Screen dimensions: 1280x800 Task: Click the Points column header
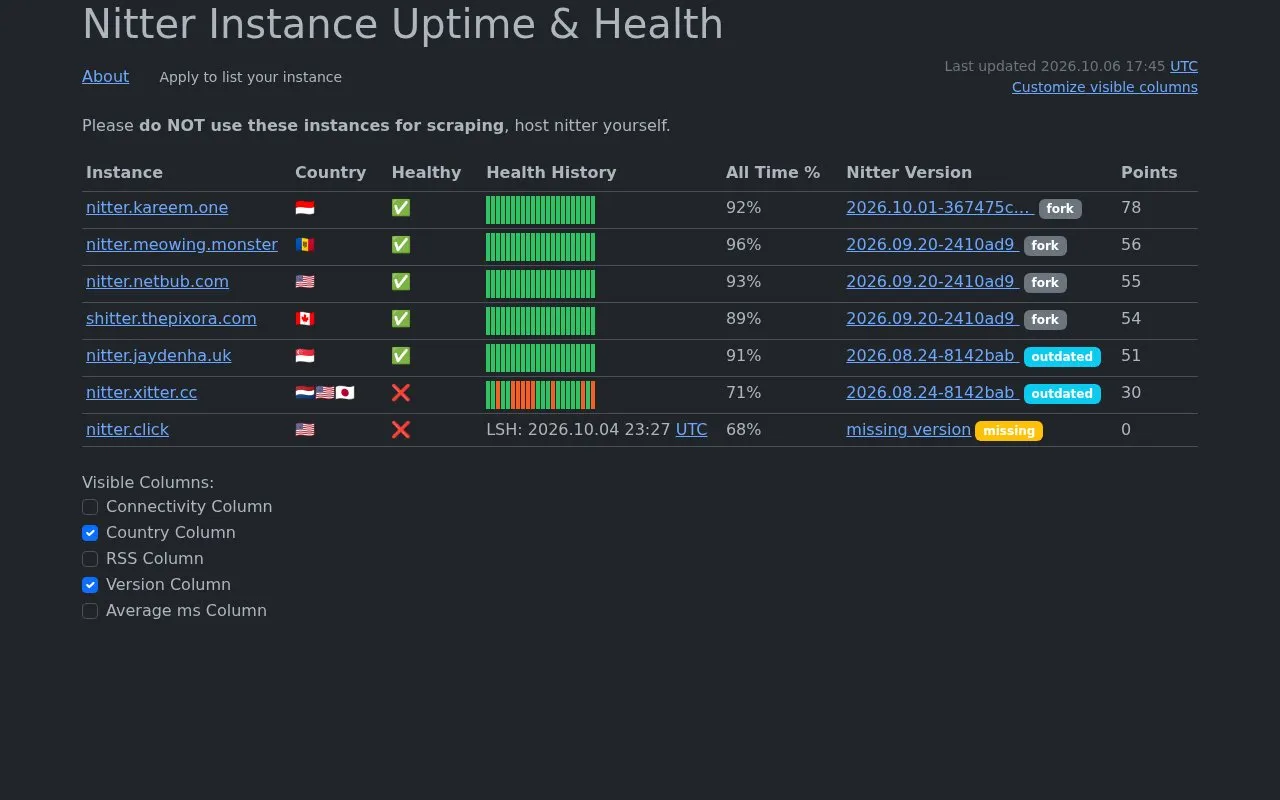1149,172
